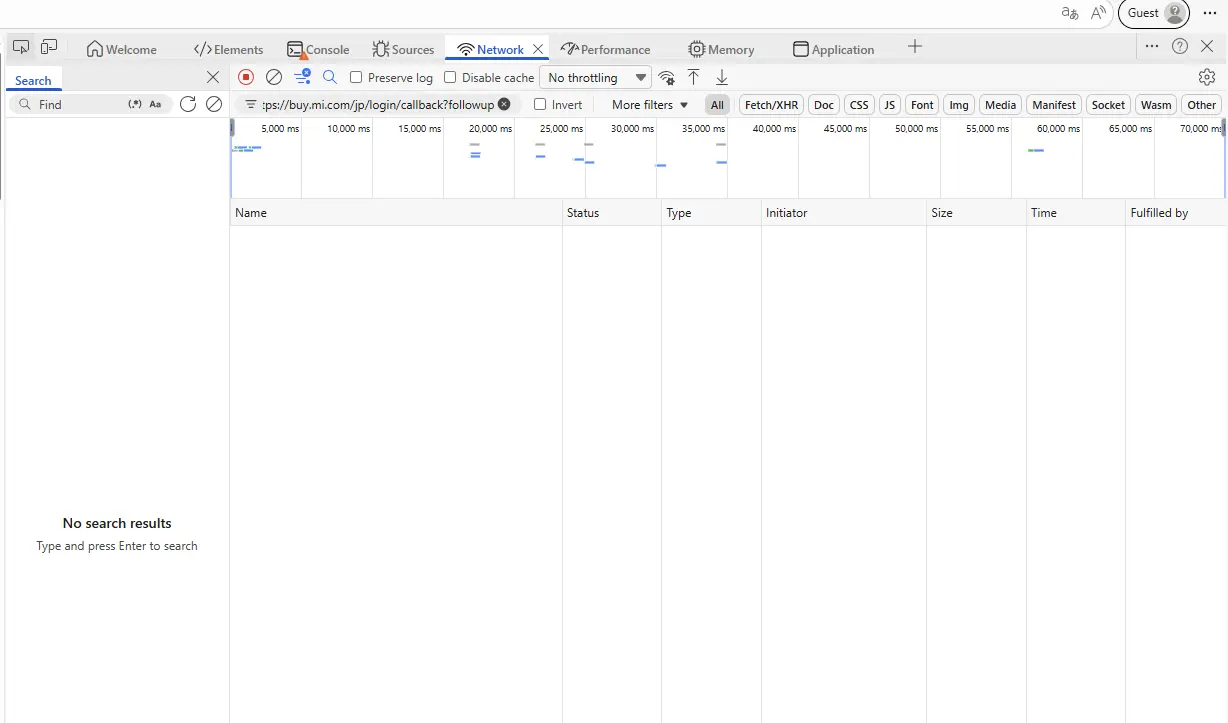Switch to the Welcome tab
Image resolution: width=1228 pixels, height=723 pixels.
tap(122, 49)
